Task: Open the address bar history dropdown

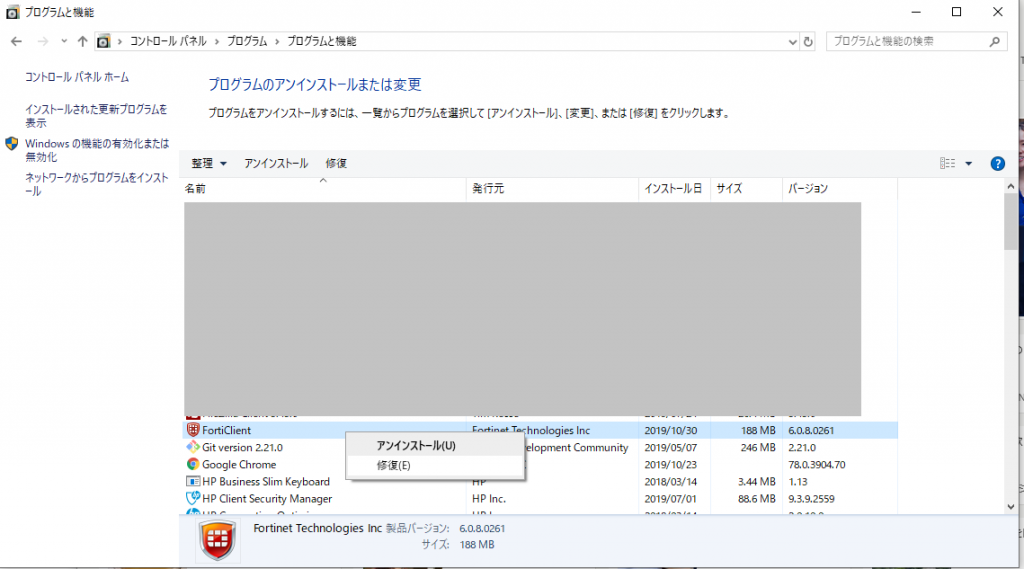Action: click(x=792, y=41)
